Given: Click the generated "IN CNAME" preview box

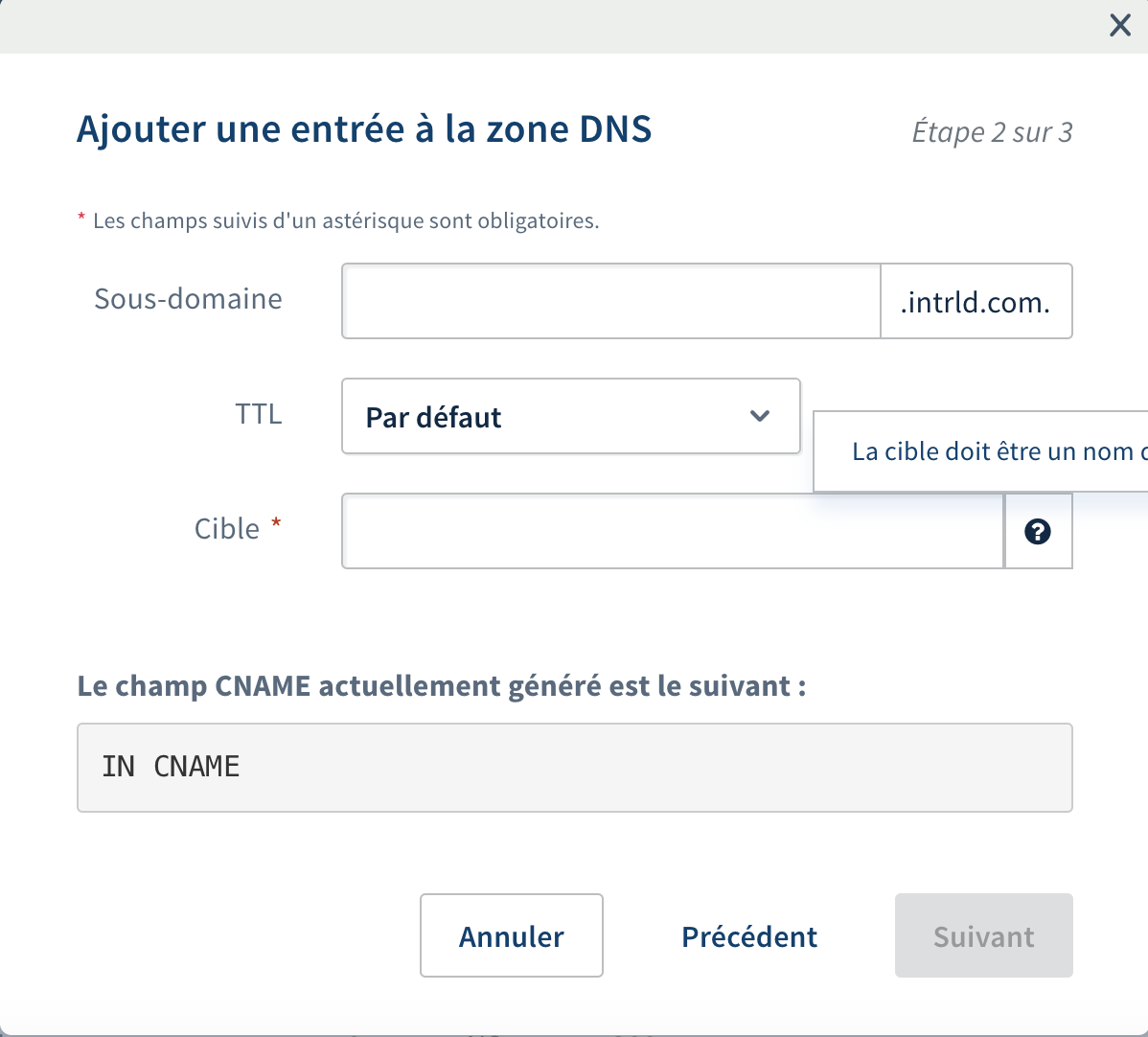Looking at the screenshot, I should 574,768.
